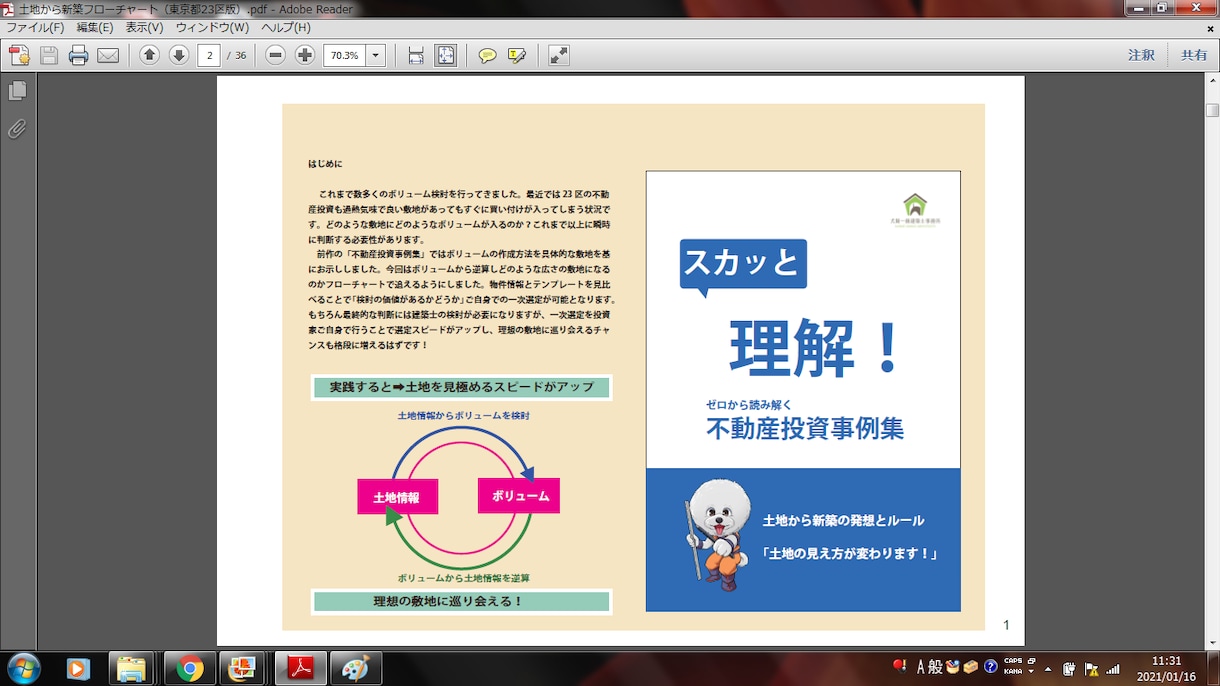Image resolution: width=1220 pixels, height=686 pixels.
Task: Show hidden system tray icons
Action: [x=1047, y=668]
